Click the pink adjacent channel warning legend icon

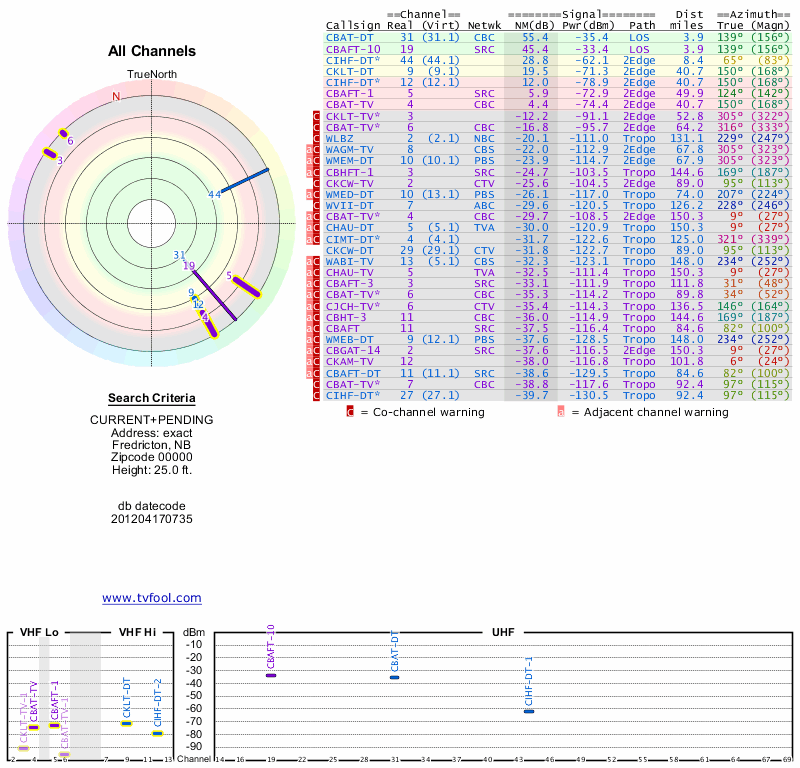(561, 411)
